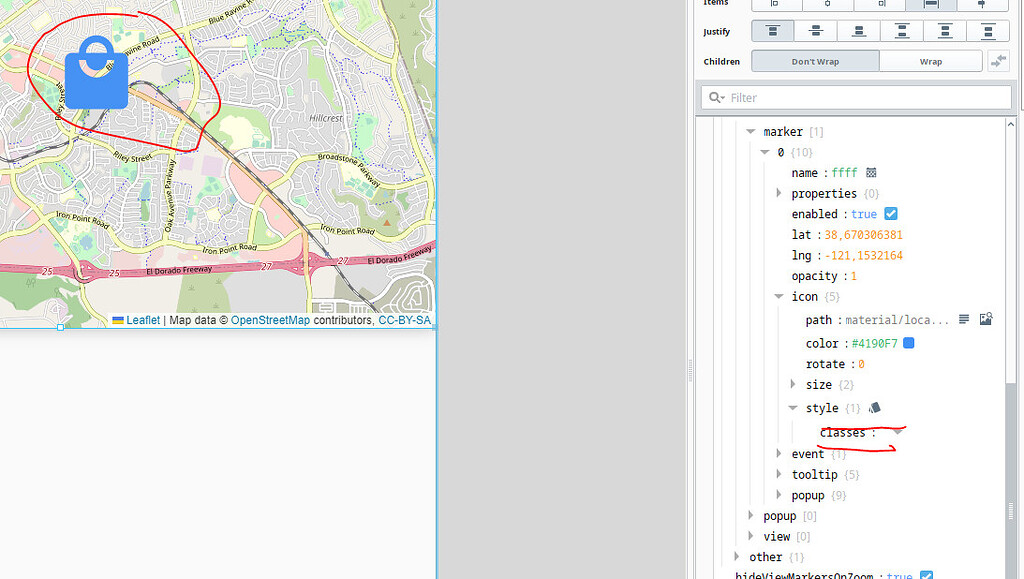Click the blue #4190F7 color swatch
Image resolution: width=1024 pixels, height=579 pixels.
click(x=908, y=343)
